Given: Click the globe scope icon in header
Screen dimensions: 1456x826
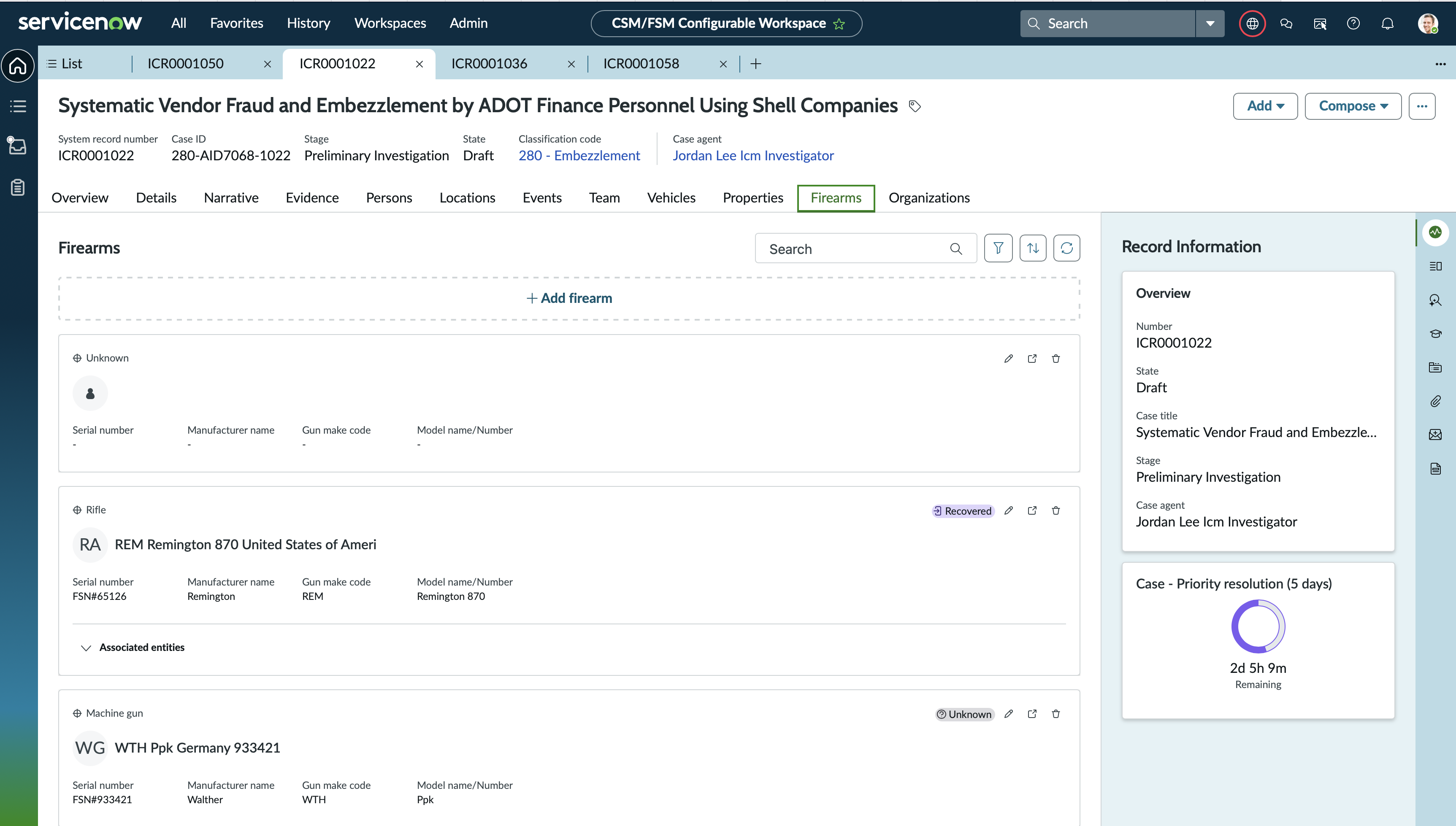Looking at the screenshot, I should tap(1252, 23).
